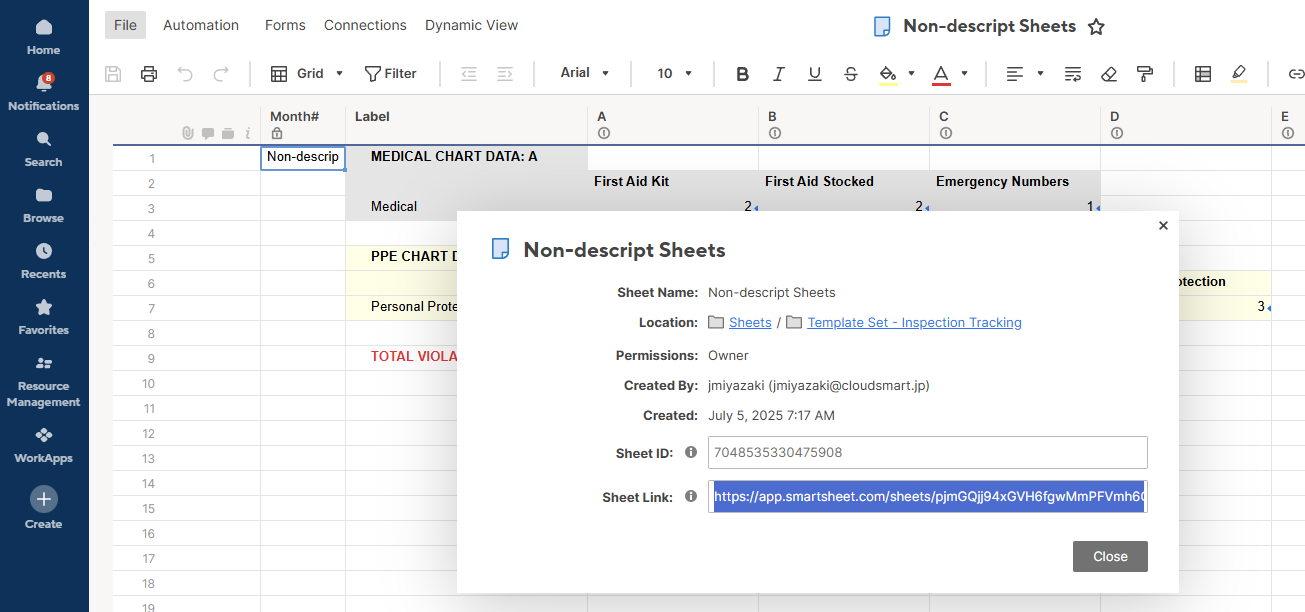Click the Create plus button
This screenshot has width=1305, height=612.
coord(44,499)
